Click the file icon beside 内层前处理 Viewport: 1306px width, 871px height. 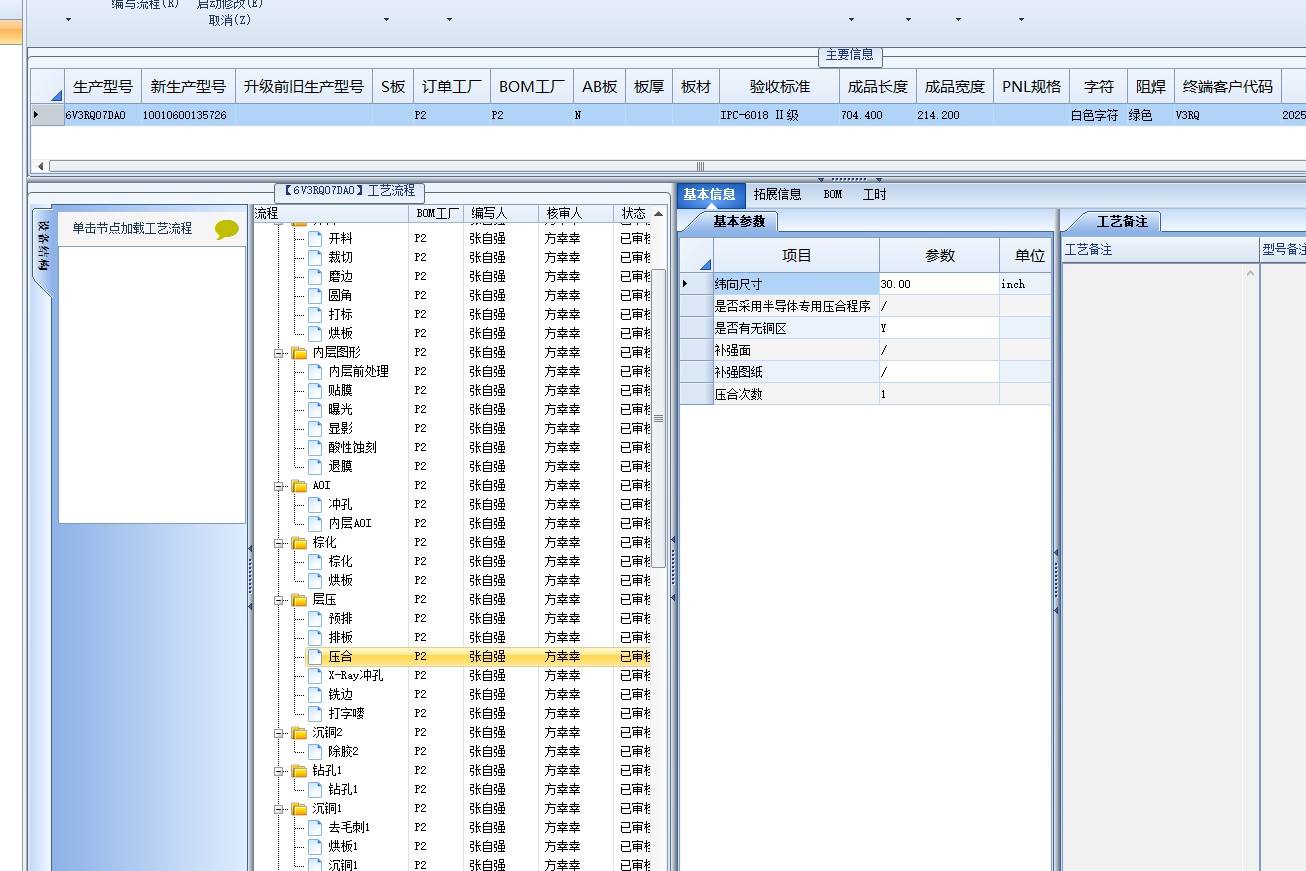click(315, 371)
